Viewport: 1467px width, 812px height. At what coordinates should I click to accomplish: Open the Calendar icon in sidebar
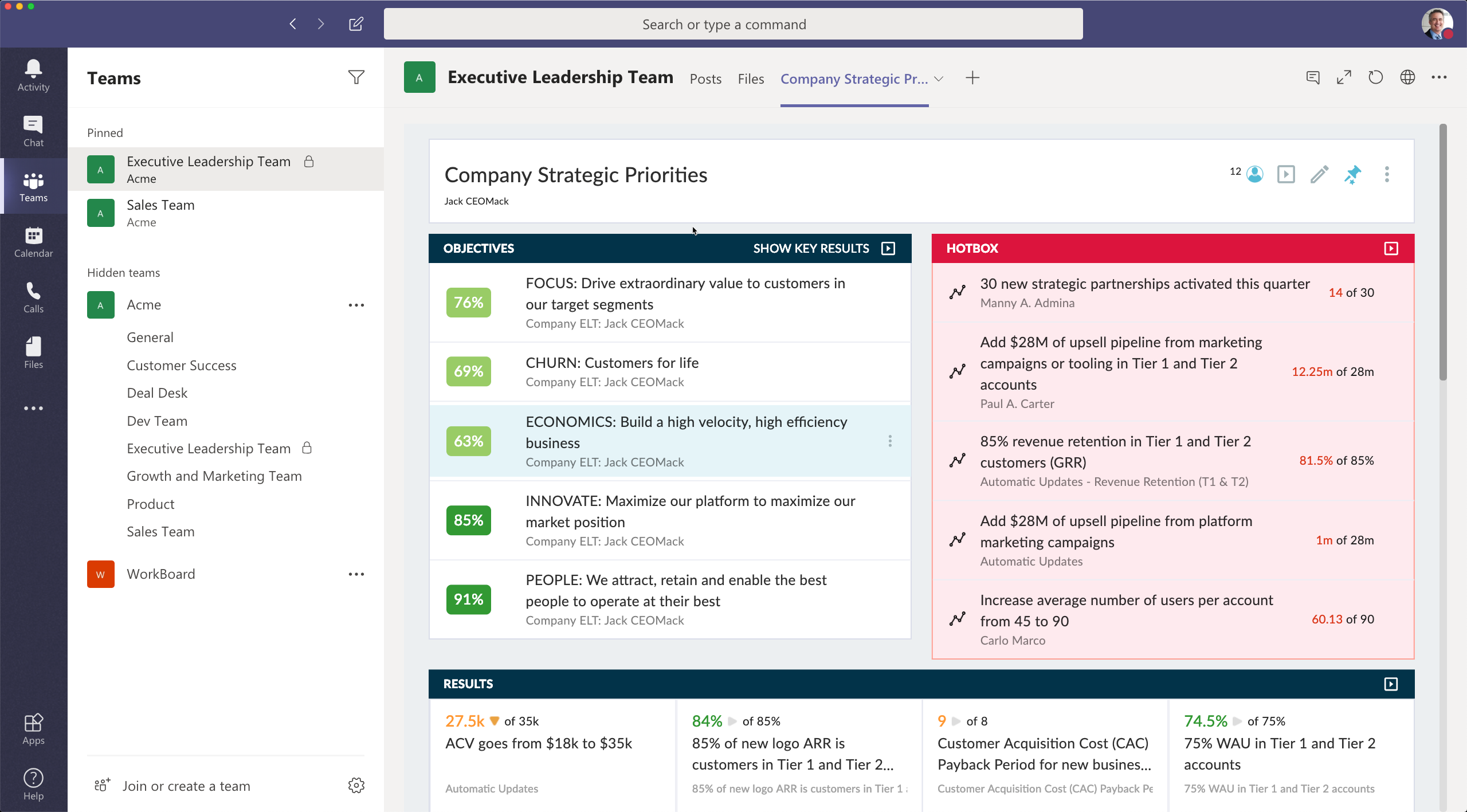(x=33, y=242)
